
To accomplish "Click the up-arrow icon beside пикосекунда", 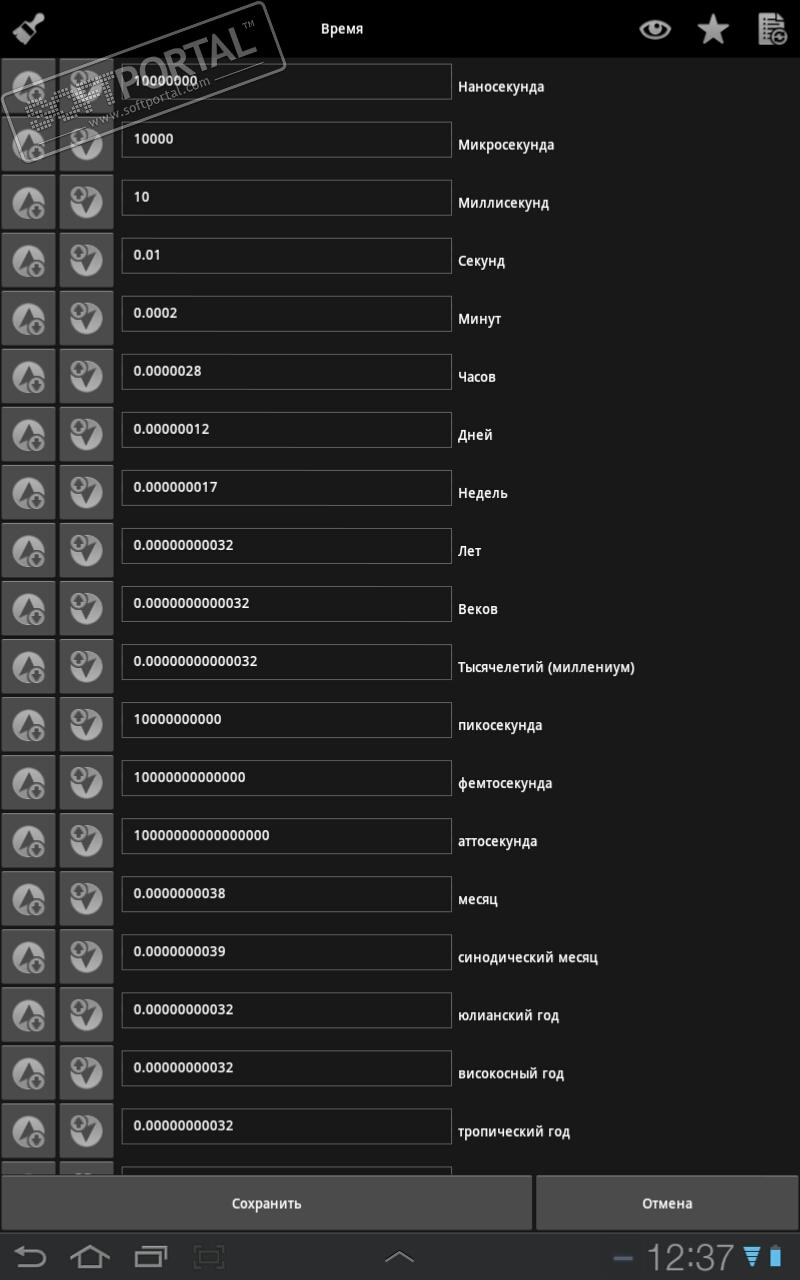I will pyautogui.click(x=28, y=725).
